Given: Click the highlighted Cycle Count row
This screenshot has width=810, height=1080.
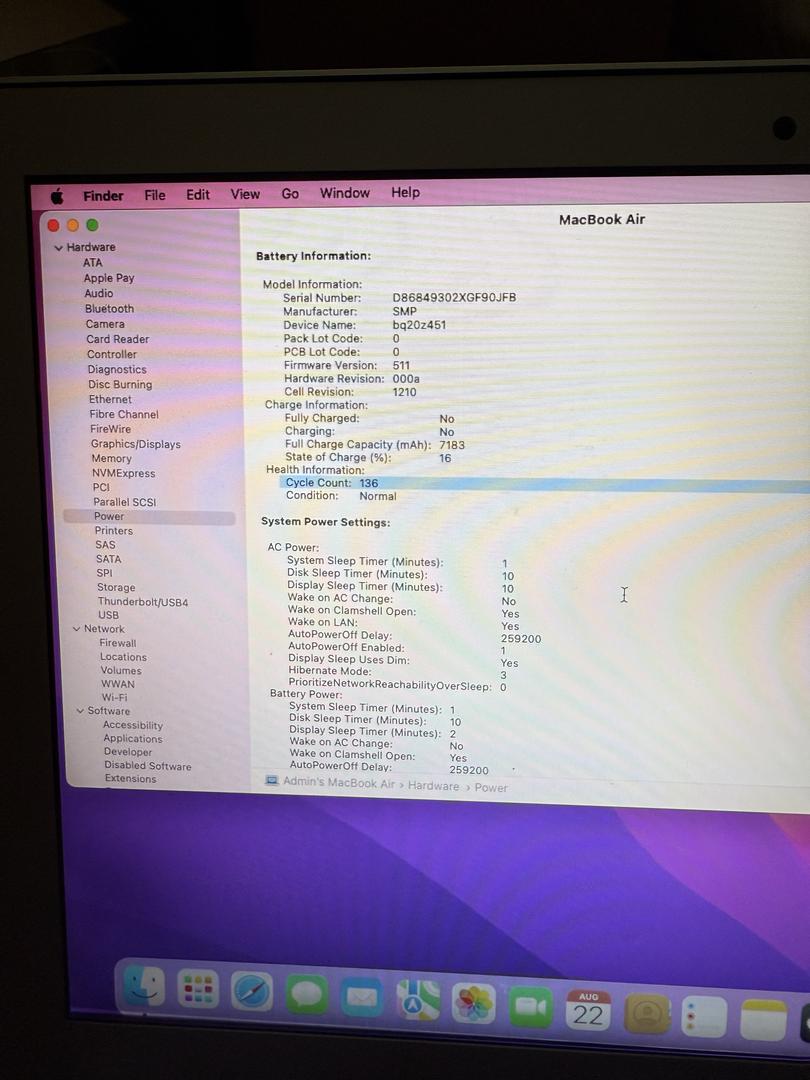Looking at the screenshot, I should [544, 484].
